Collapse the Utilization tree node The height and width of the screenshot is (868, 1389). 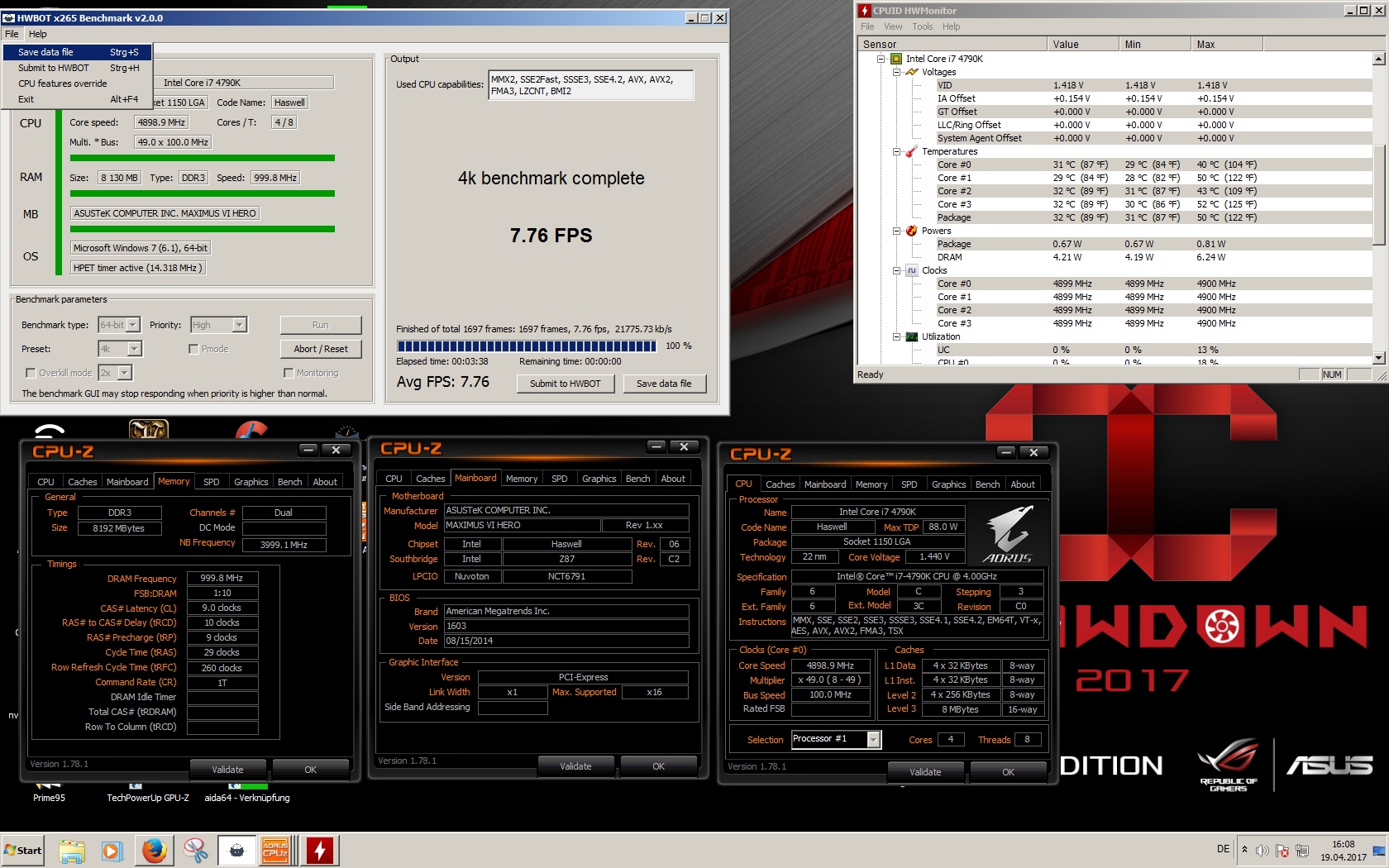click(x=896, y=336)
